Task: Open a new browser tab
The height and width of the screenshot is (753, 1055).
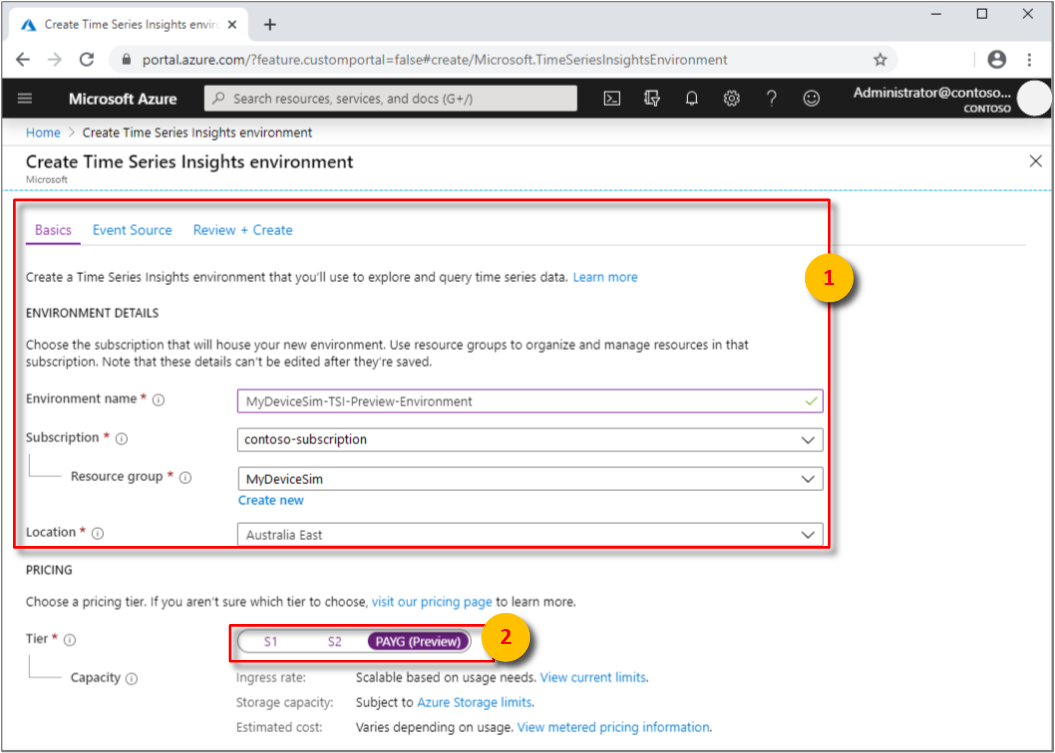Action: point(270,25)
